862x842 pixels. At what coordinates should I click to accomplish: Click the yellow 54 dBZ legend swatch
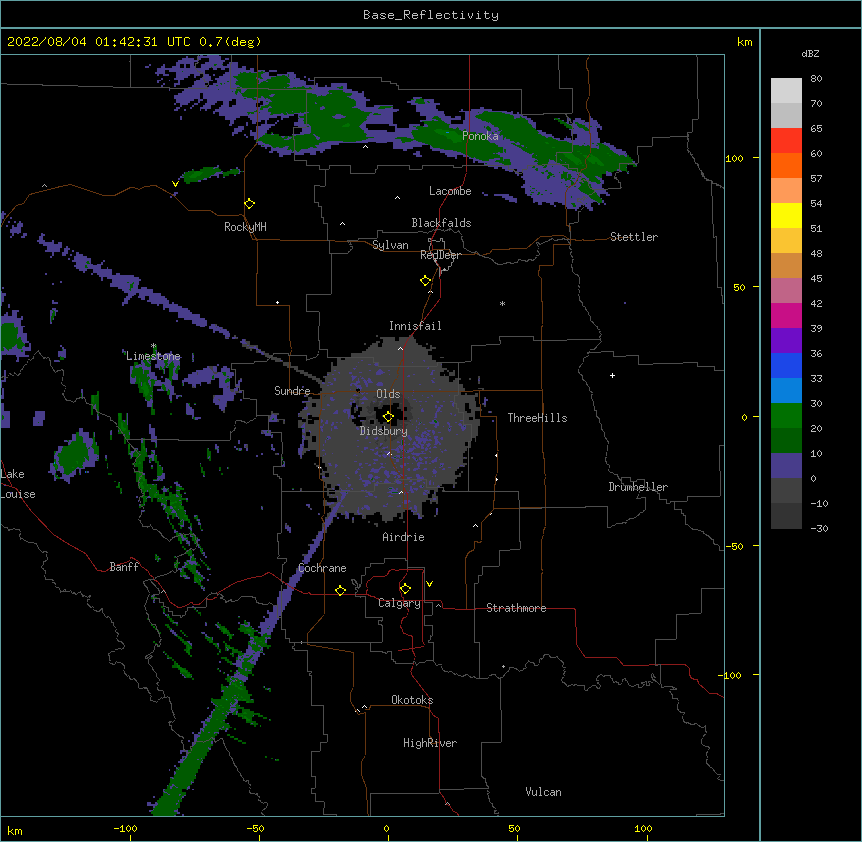click(x=786, y=215)
